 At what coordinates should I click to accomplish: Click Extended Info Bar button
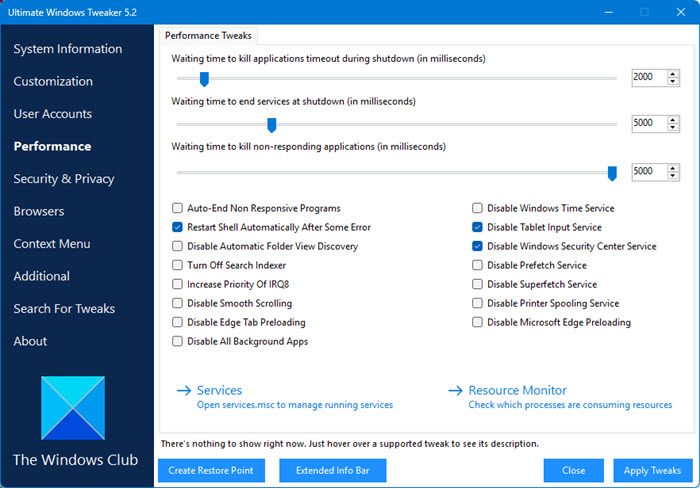[333, 470]
